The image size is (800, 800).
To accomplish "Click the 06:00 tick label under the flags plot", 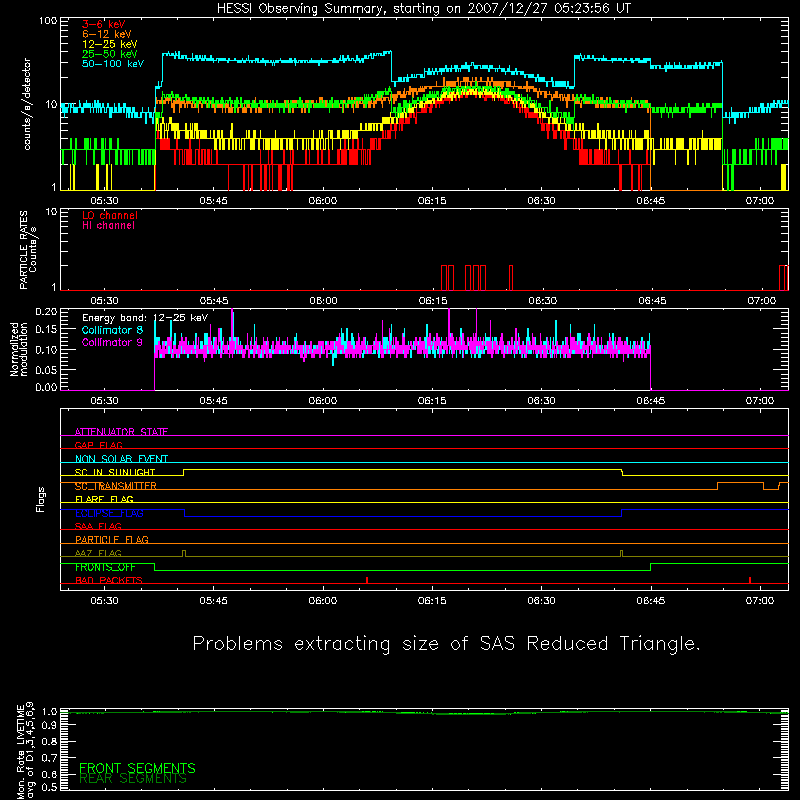I will point(322,601).
